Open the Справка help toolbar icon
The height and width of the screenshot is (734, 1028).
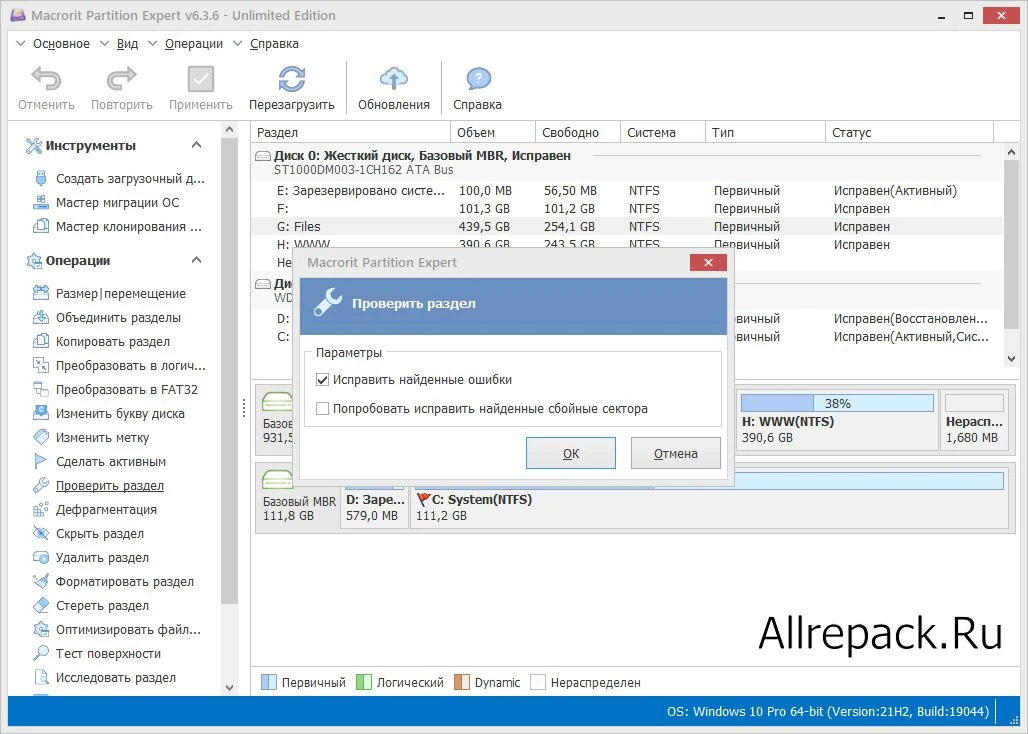(478, 79)
